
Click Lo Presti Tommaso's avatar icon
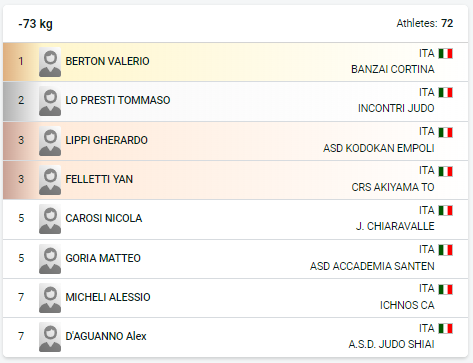[50, 101]
